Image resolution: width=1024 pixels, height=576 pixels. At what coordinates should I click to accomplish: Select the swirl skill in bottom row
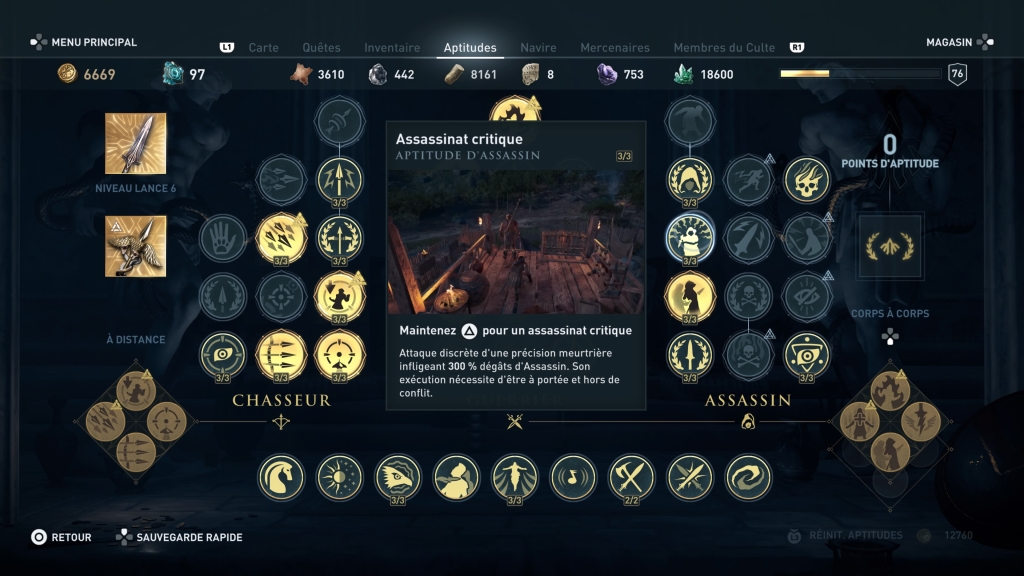[x=748, y=477]
